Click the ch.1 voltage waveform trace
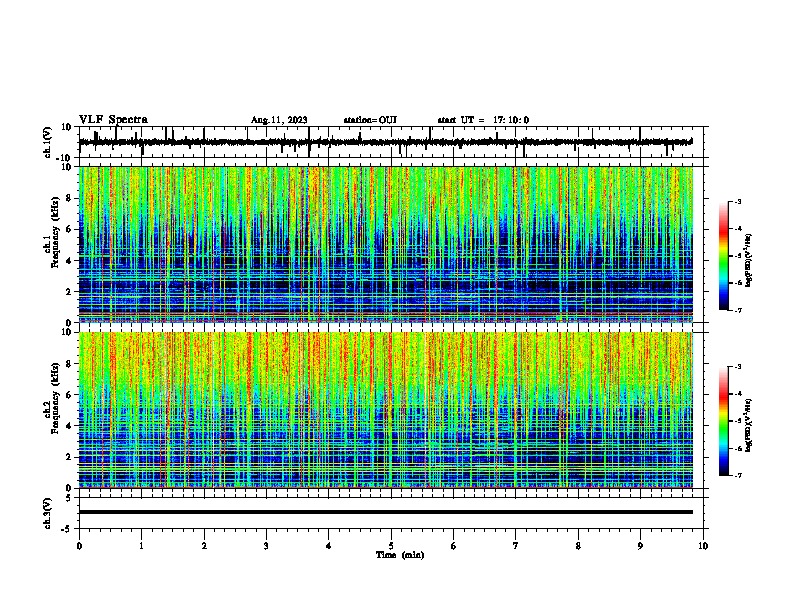 click(x=385, y=142)
